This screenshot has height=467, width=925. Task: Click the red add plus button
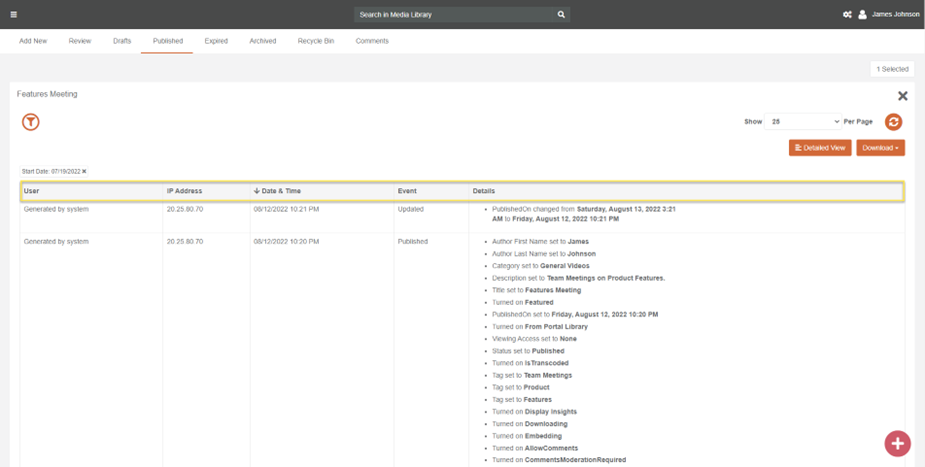(897, 443)
